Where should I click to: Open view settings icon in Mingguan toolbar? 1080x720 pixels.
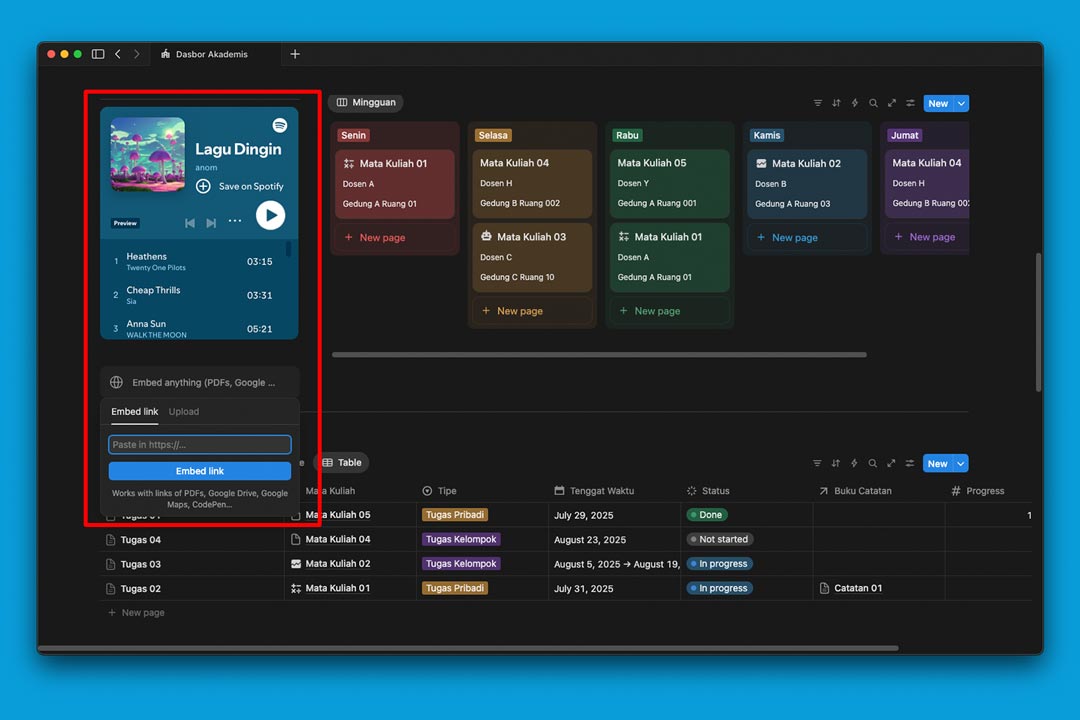(x=911, y=103)
